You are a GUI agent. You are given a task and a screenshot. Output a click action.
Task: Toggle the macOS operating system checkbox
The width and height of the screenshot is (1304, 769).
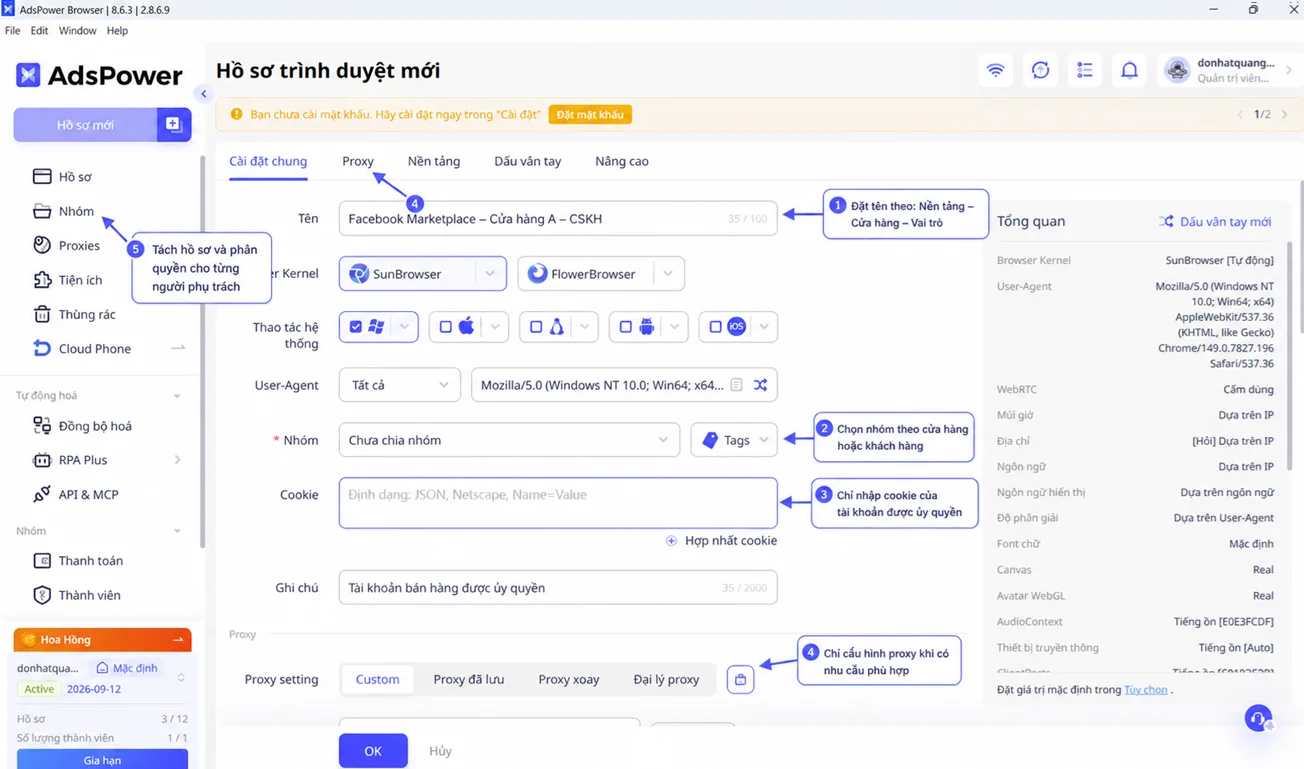pos(446,327)
